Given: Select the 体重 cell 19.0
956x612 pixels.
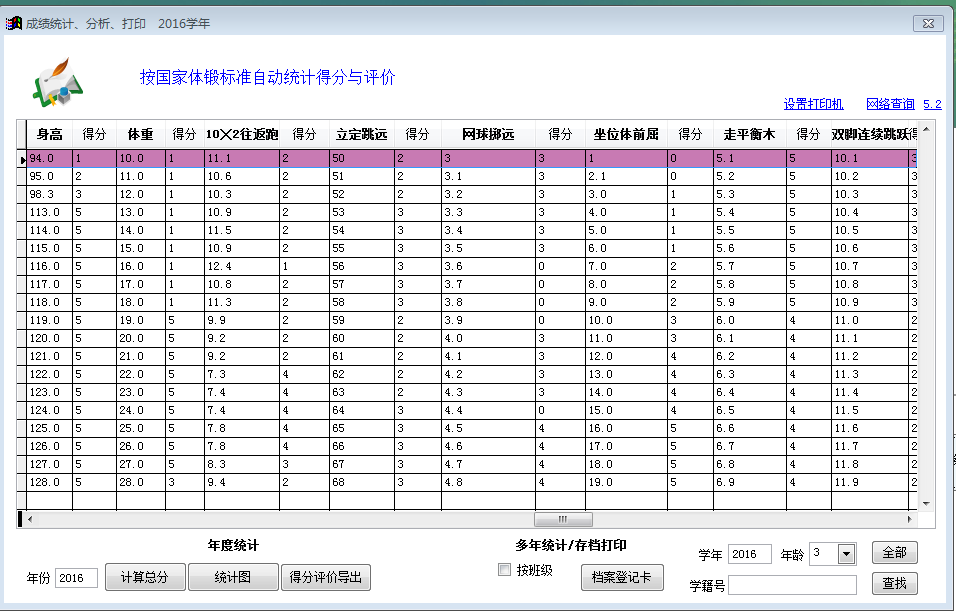Looking at the screenshot, I should pos(141,321).
